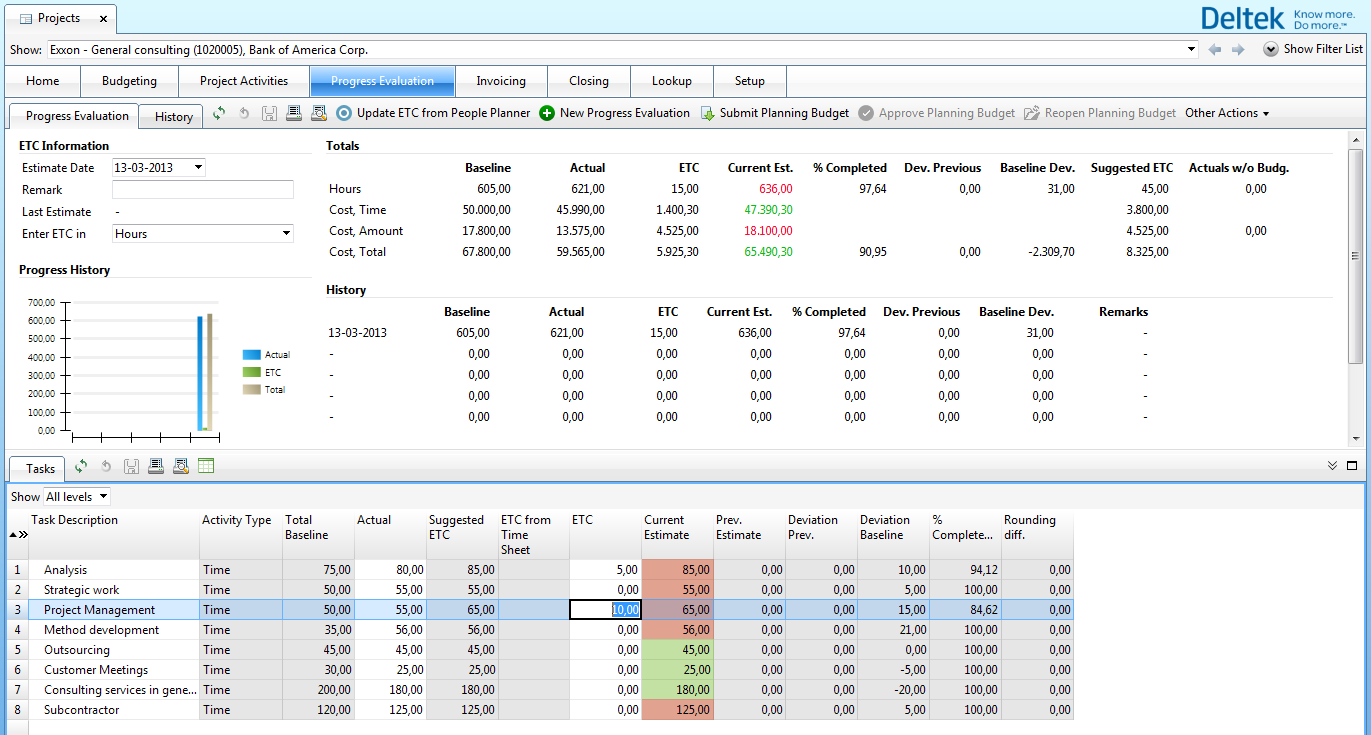Click the back arrow next to project selector
The image size is (1371, 735).
(1215, 49)
